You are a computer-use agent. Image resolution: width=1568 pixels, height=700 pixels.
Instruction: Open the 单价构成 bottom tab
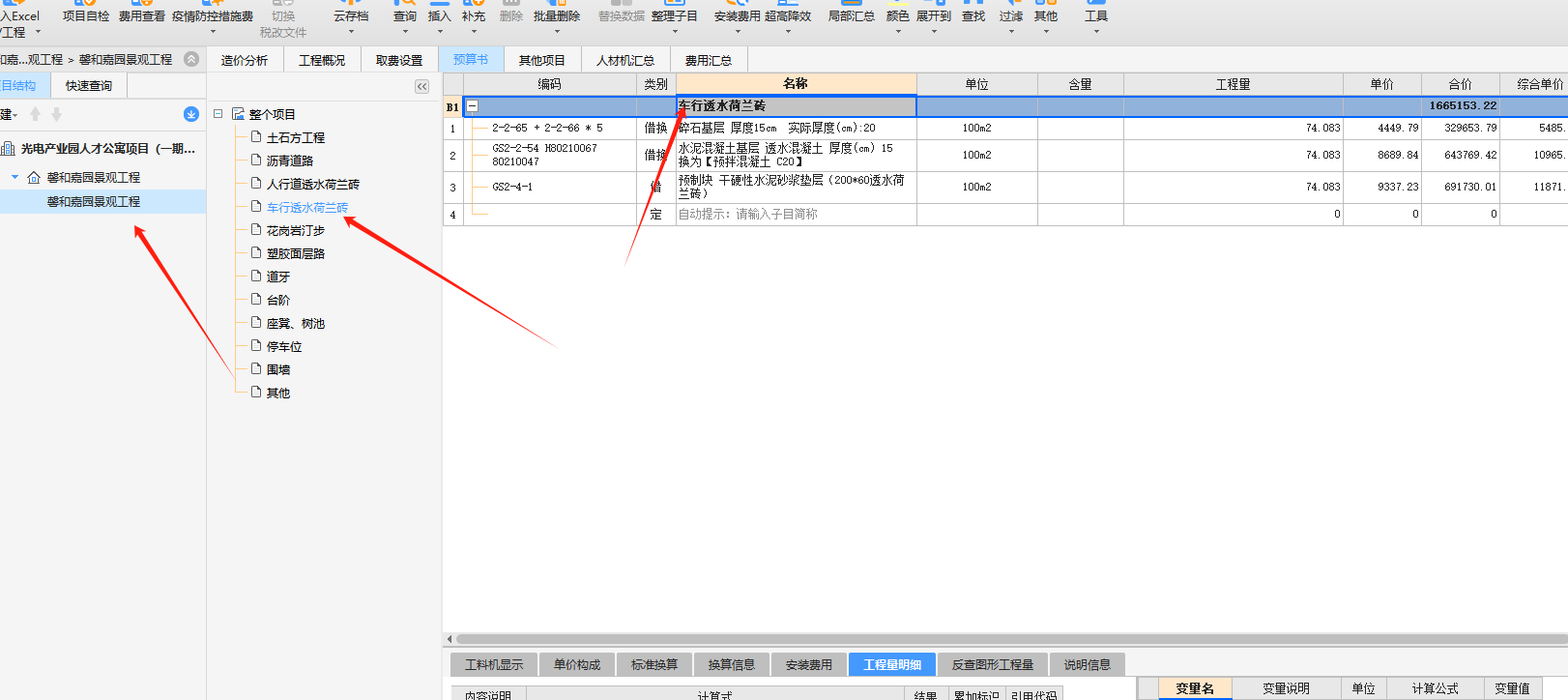[577, 665]
